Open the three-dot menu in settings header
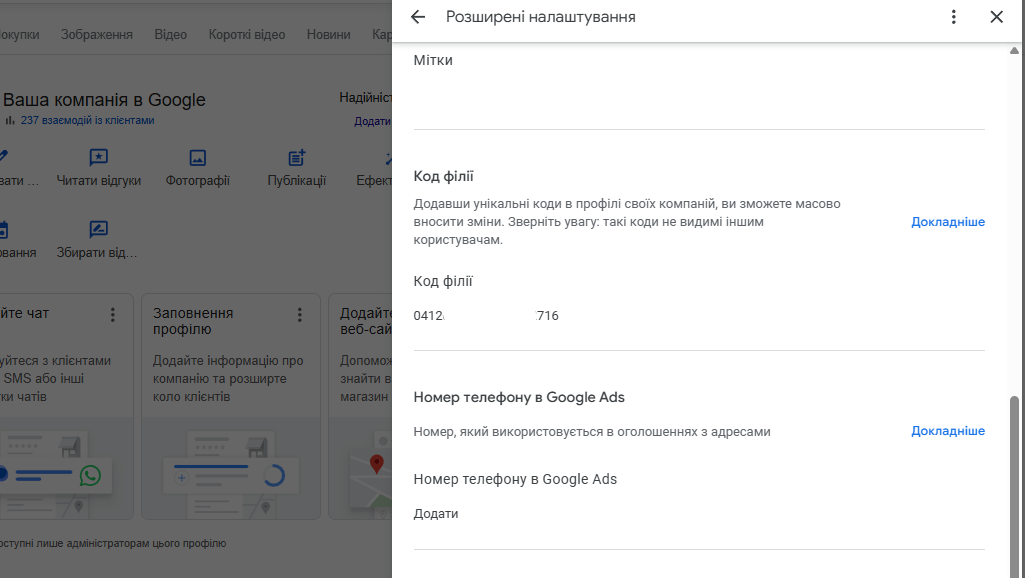This screenshot has width=1025, height=578. pos(954,17)
